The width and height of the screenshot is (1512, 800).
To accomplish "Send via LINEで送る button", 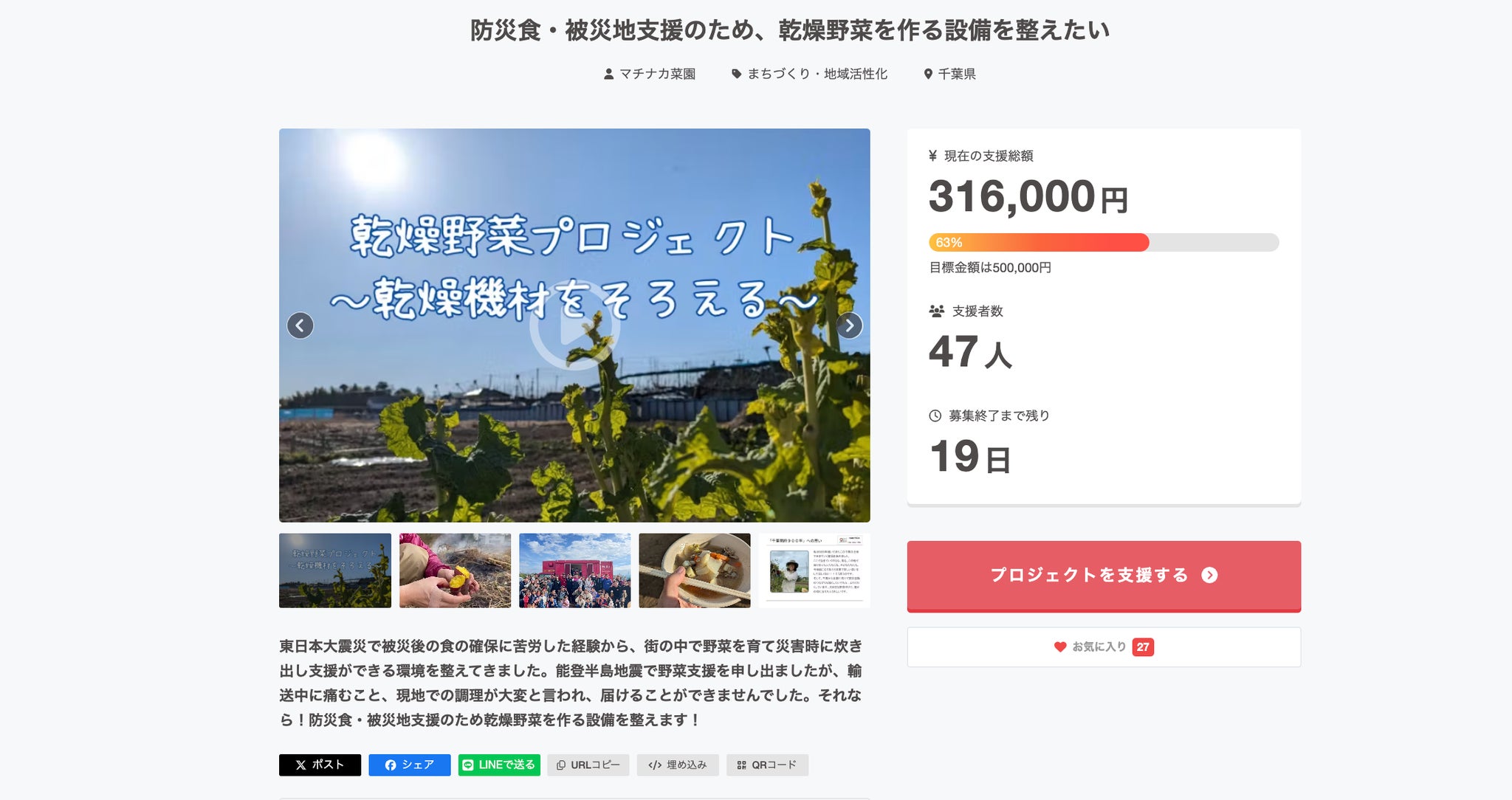I will point(499,765).
